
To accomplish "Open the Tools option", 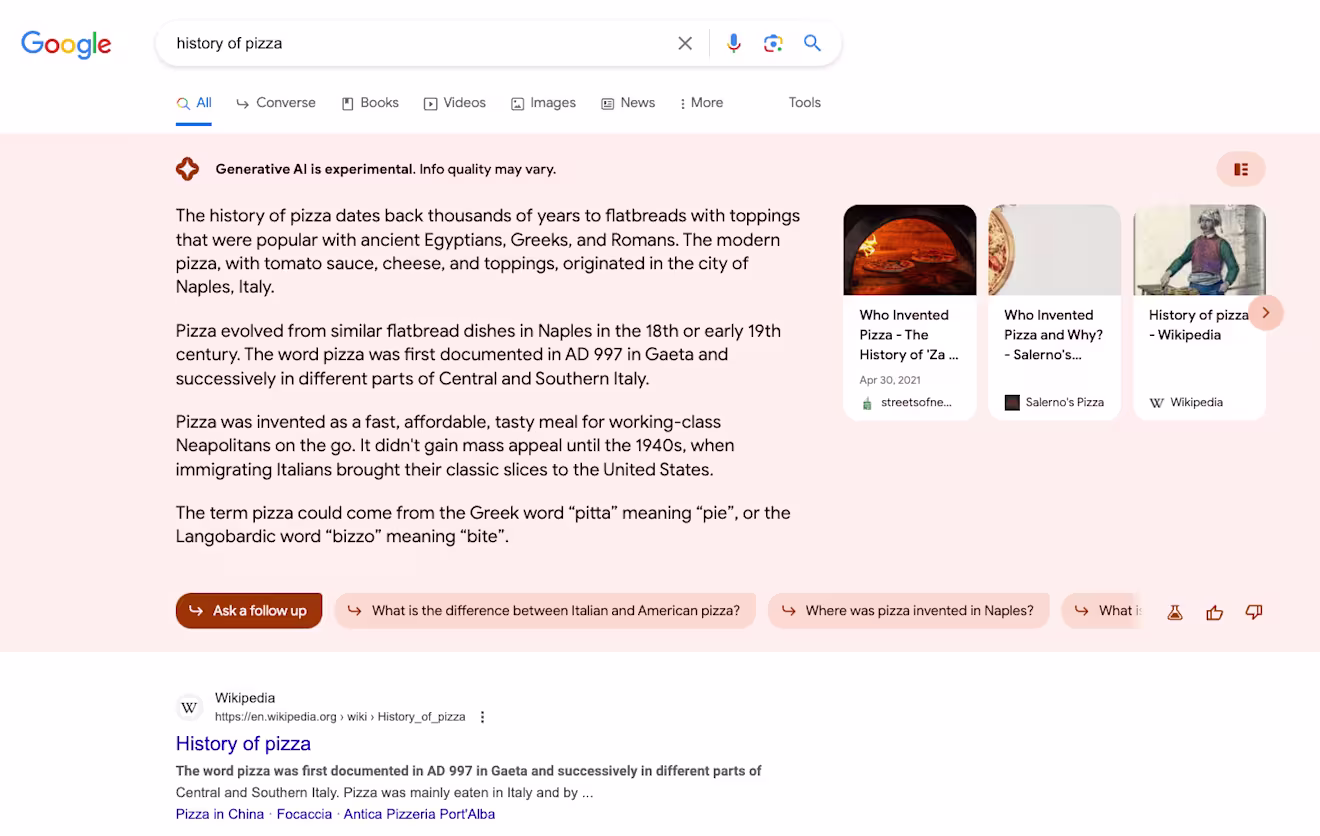I will point(804,103).
